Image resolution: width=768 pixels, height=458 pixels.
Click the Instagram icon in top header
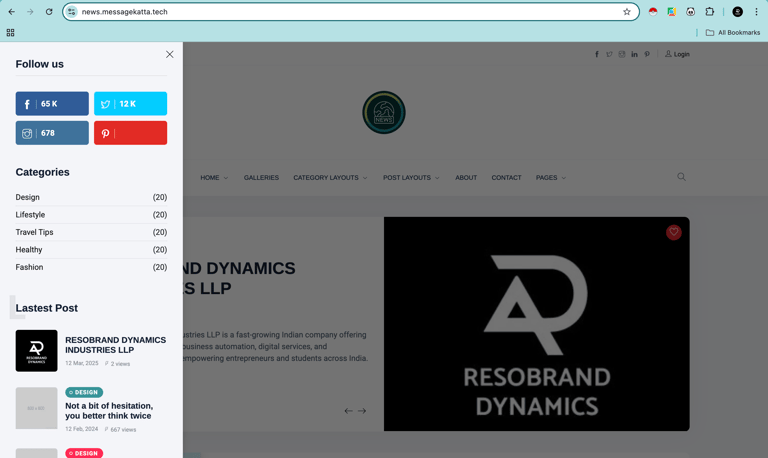coord(622,54)
